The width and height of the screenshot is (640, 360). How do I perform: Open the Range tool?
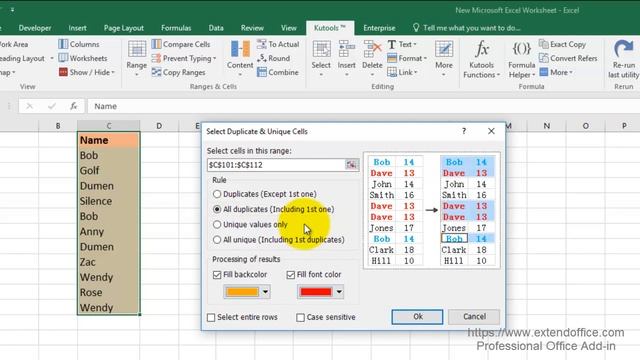pyautogui.click(x=137, y=58)
